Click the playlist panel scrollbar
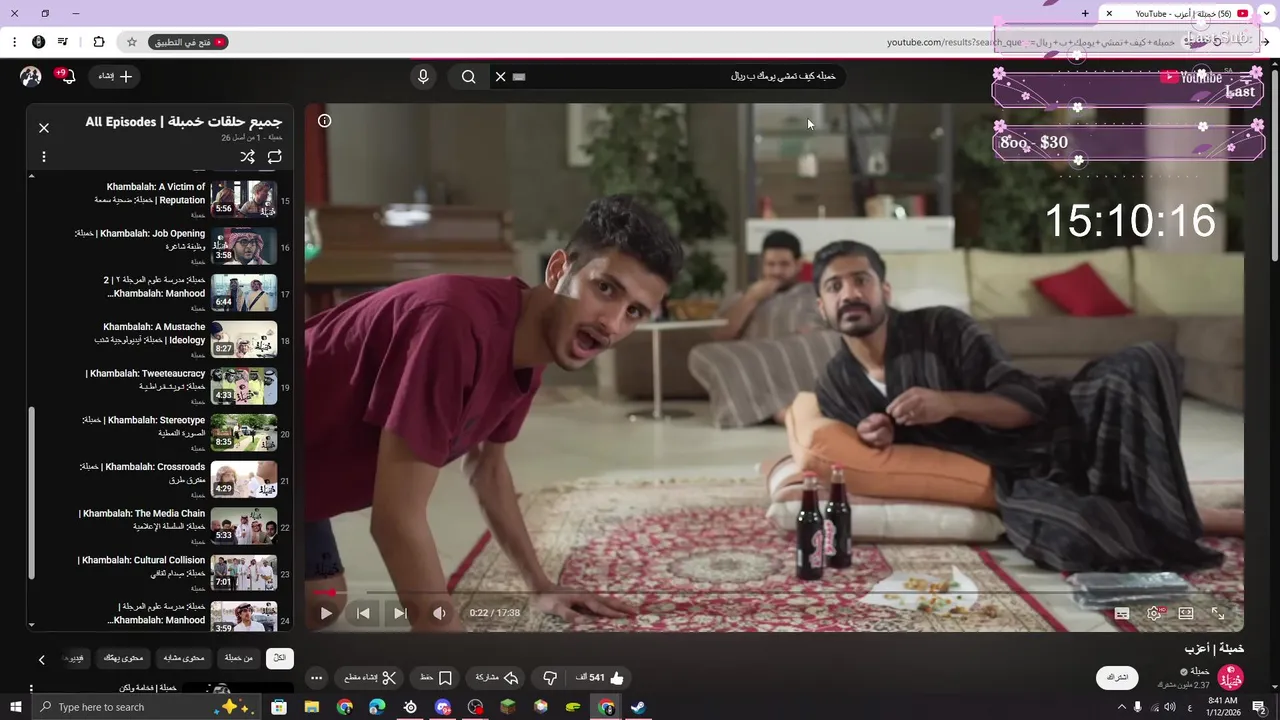Viewport: 1280px width, 720px height. tap(31, 492)
